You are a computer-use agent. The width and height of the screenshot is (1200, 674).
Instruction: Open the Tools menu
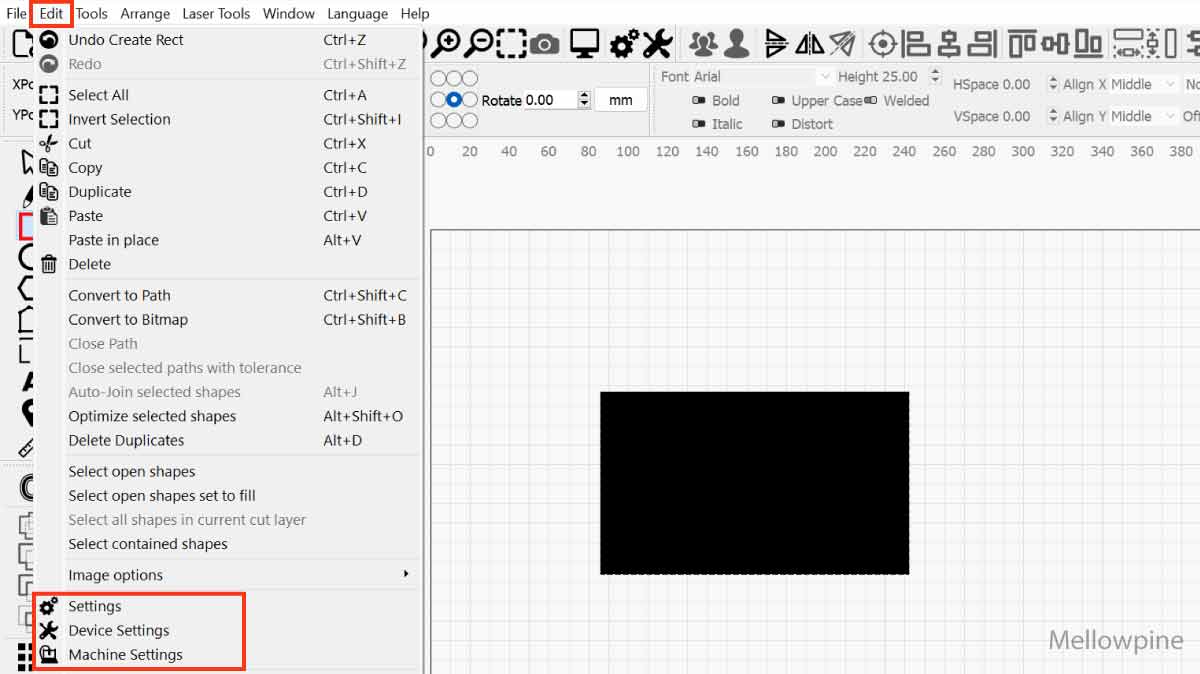[x=91, y=13]
